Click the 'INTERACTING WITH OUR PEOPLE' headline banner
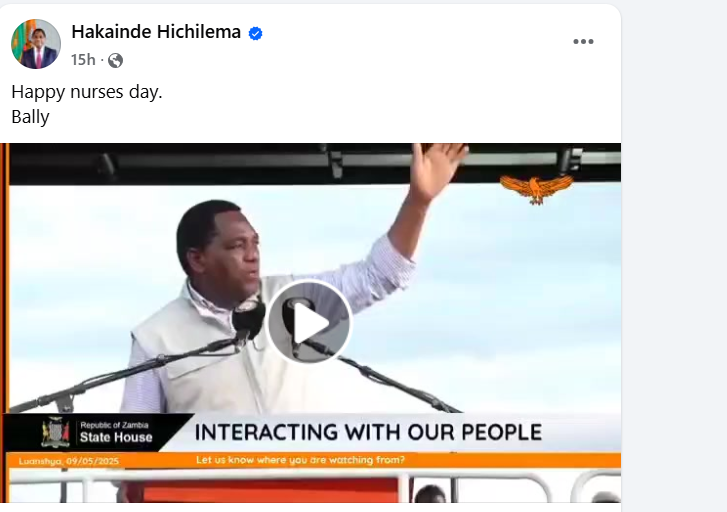This screenshot has width=727, height=512. point(368,432)
